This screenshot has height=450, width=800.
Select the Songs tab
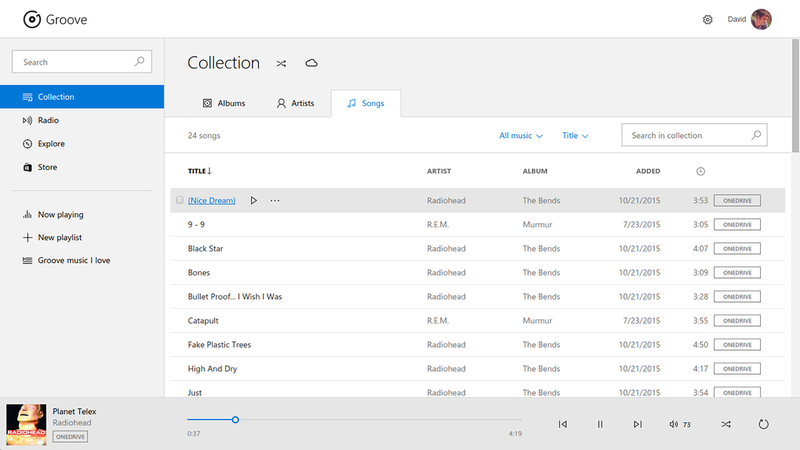point(365,103)
